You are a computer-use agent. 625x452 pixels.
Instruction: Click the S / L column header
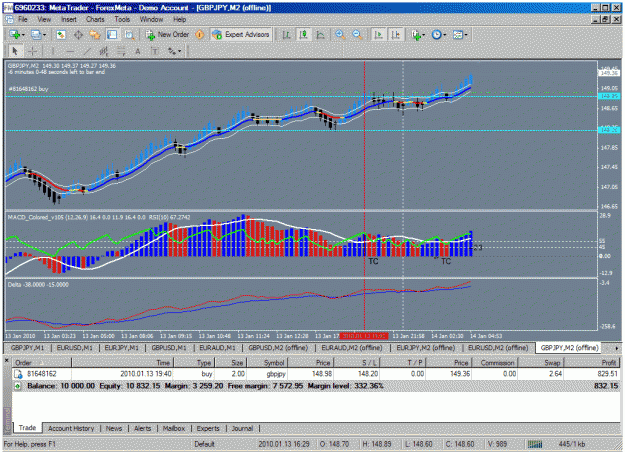(x=357, y=363)
